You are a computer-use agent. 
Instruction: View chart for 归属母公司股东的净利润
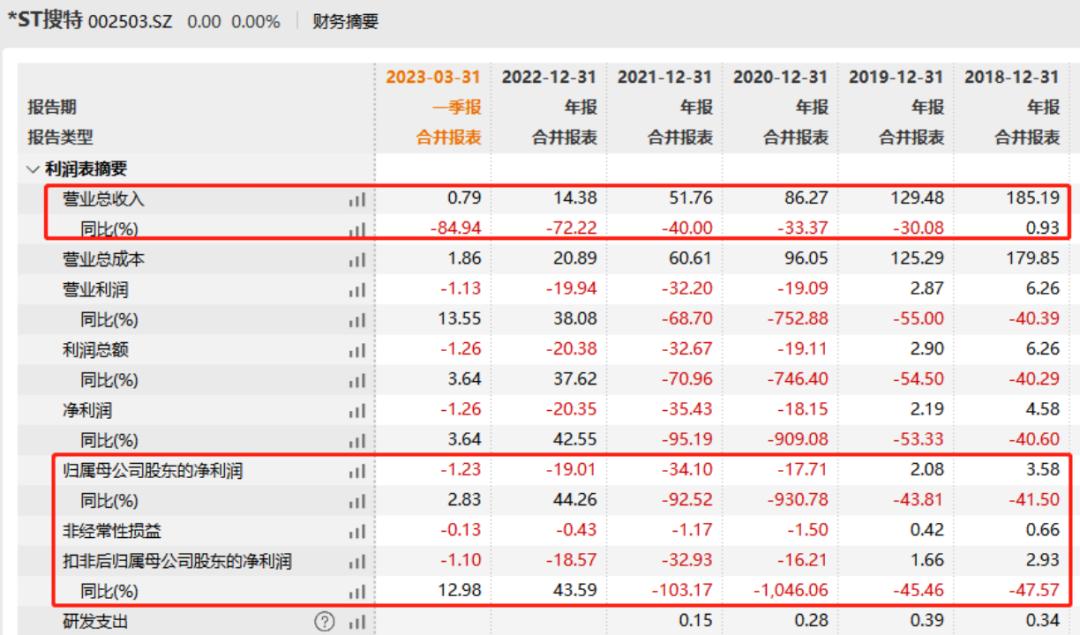tap(355, 470)
